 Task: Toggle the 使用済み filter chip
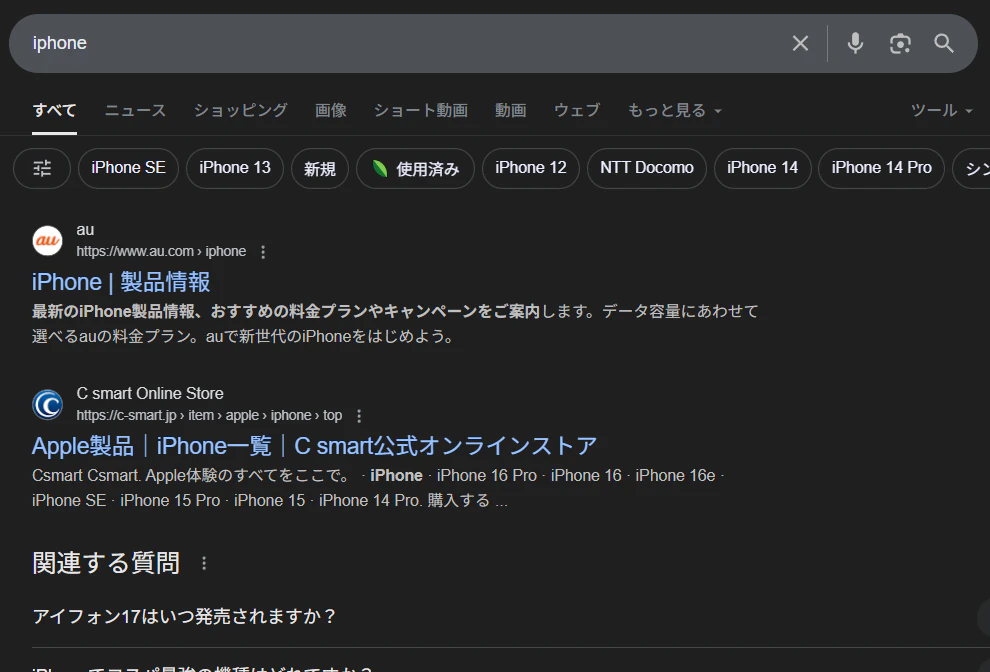point(415,168)
